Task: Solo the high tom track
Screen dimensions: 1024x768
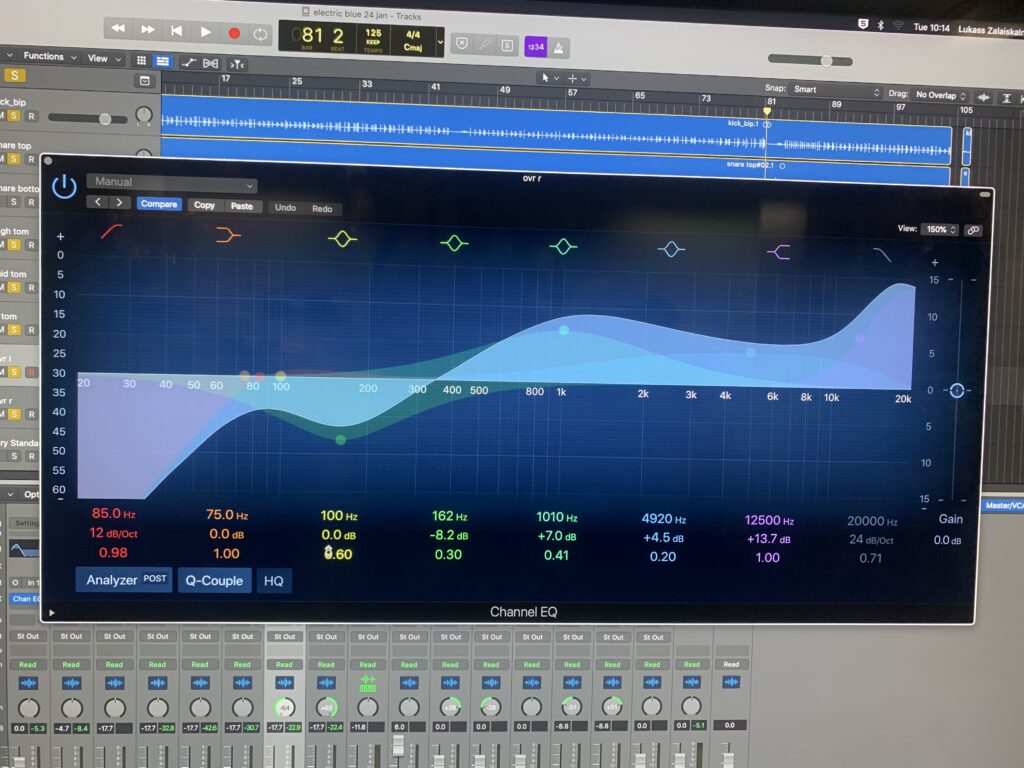Action: [x=14, y=245]
